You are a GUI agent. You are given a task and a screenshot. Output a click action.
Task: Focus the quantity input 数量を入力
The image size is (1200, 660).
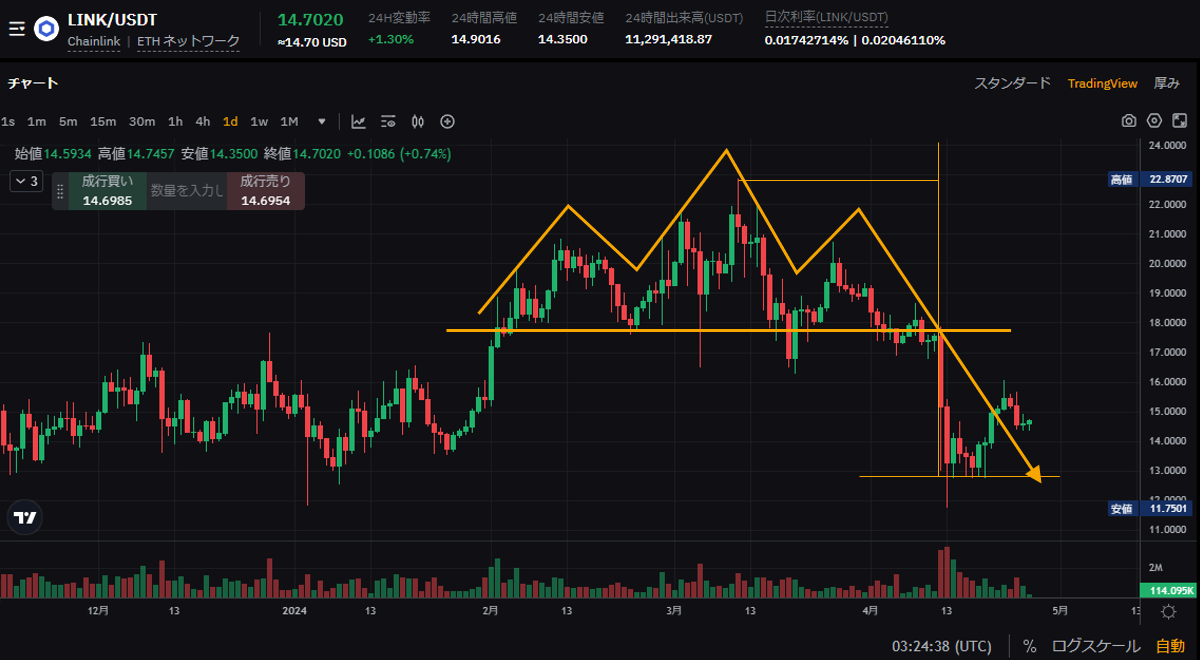pyautogui.click(x=187, y=191)
